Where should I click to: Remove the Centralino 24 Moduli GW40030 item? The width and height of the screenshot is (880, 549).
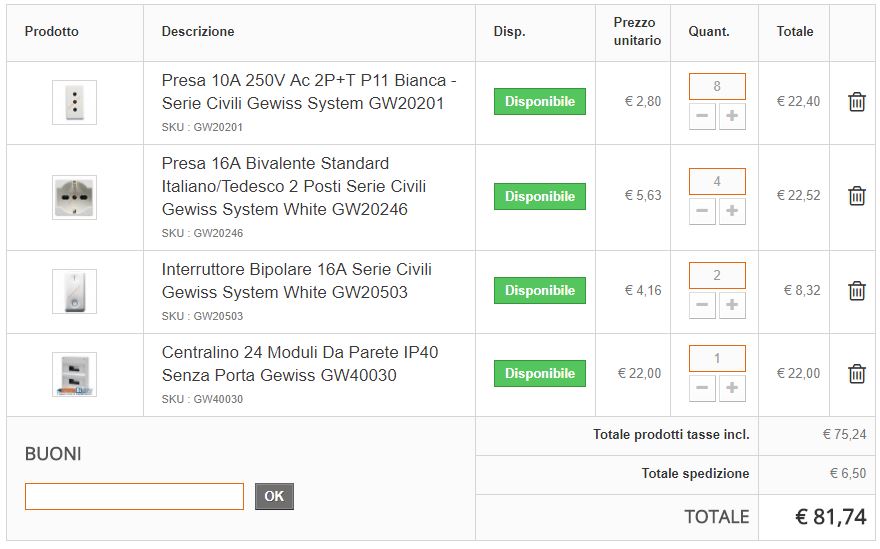856,373
